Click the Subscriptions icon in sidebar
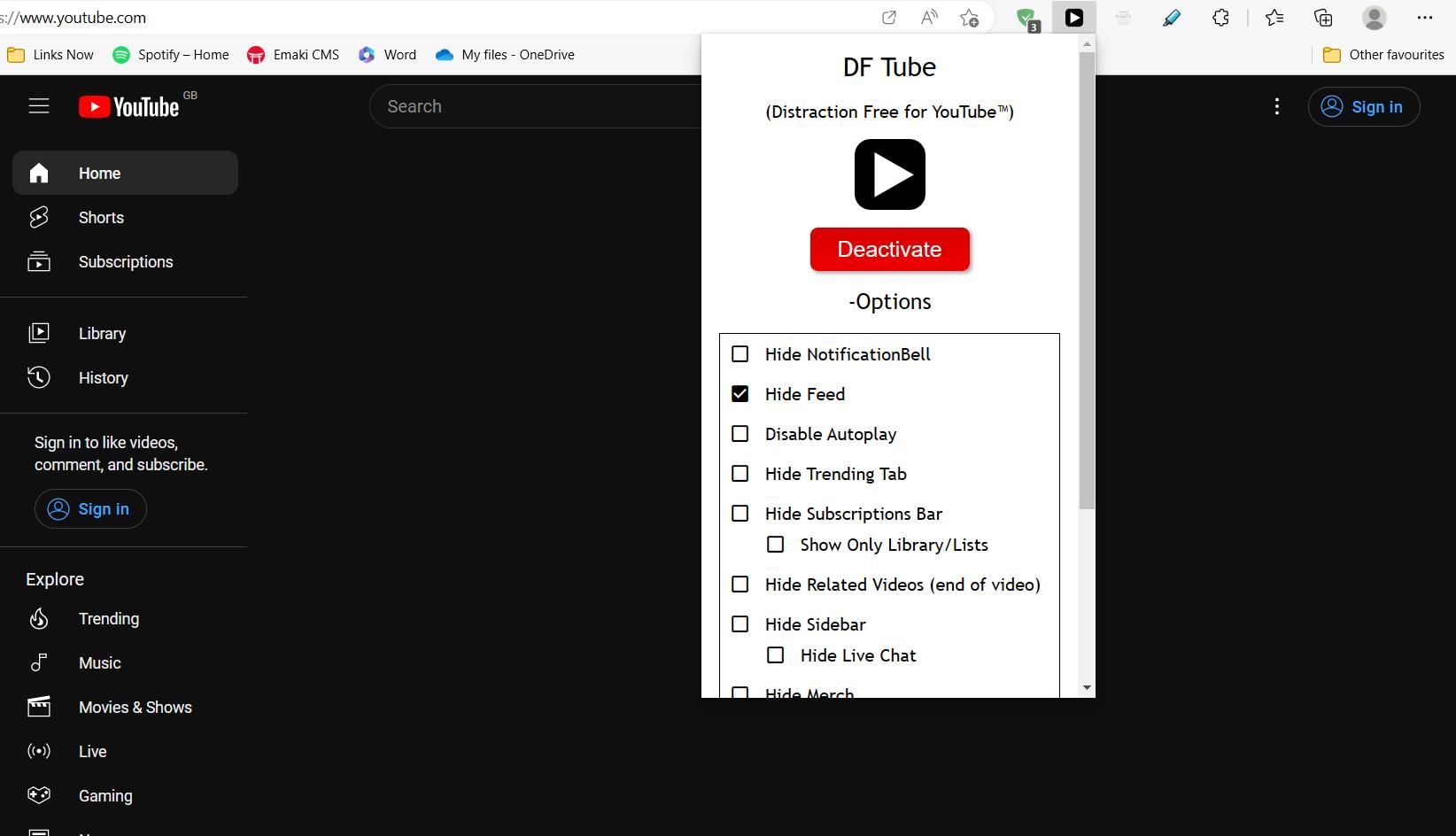This screenshot has height=836, width=1456. [39, 261]
